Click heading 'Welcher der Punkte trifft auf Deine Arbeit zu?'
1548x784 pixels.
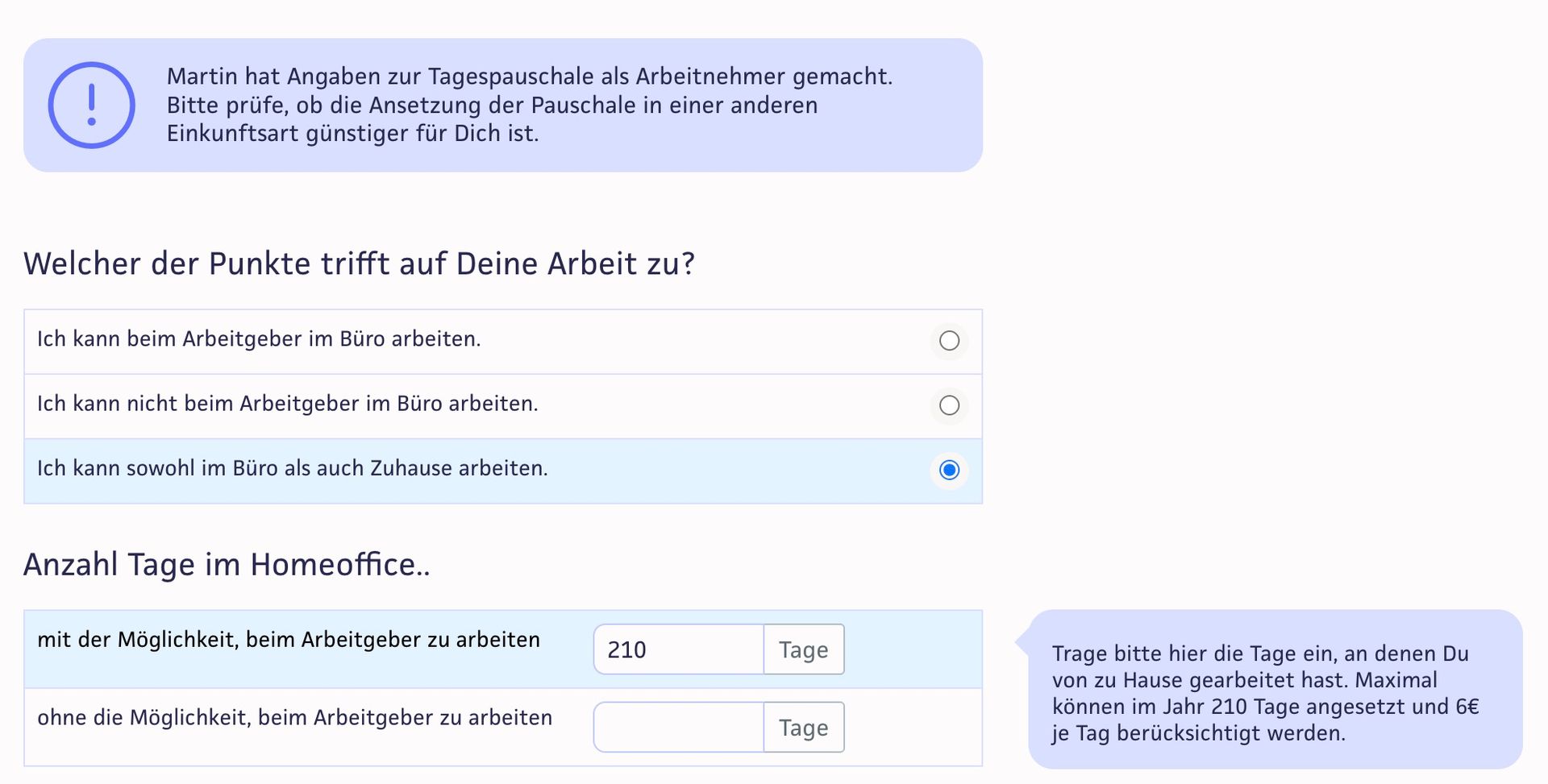[x=359, y=264]
